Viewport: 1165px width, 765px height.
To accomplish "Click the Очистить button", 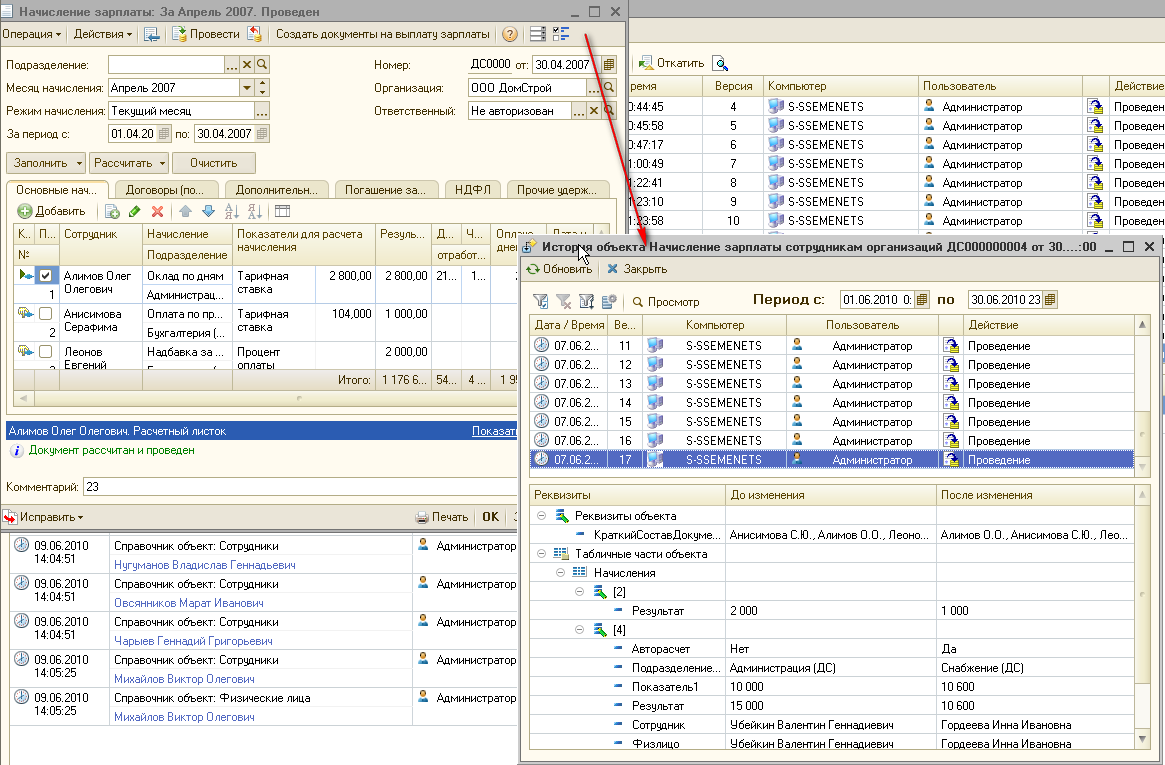I will pos(213,163).
